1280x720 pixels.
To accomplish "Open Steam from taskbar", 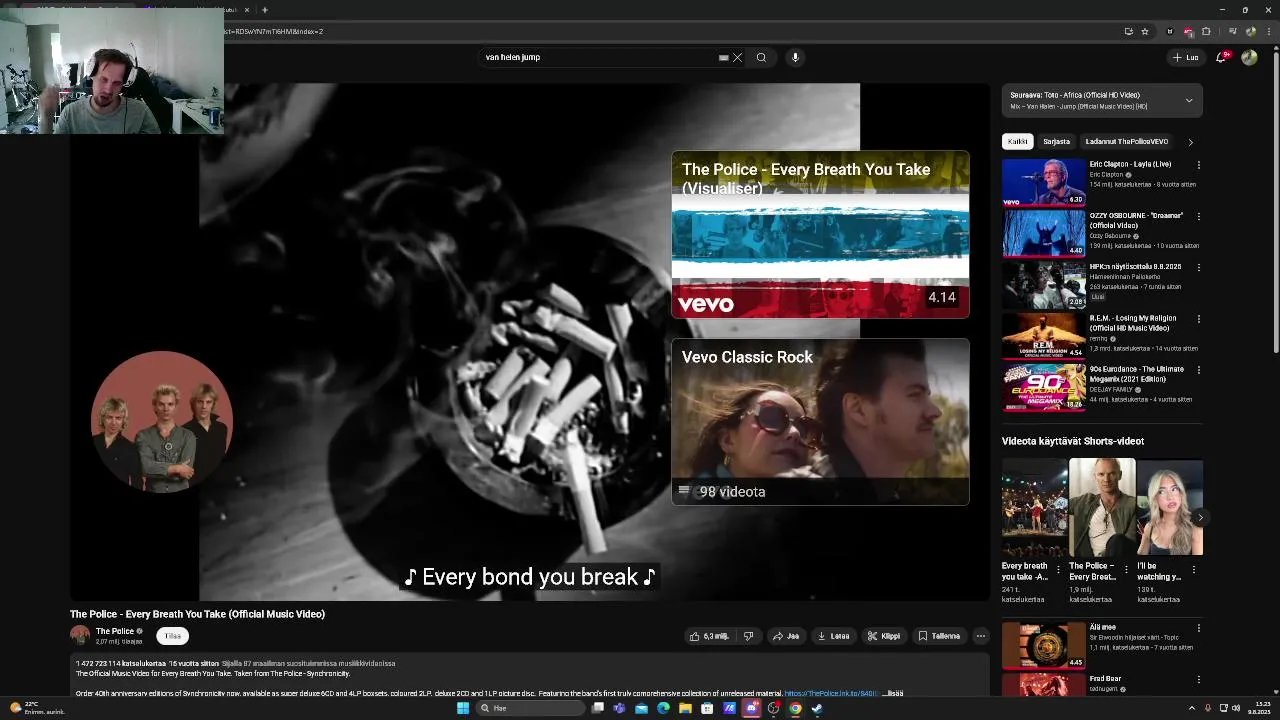I will coord(817,708).
